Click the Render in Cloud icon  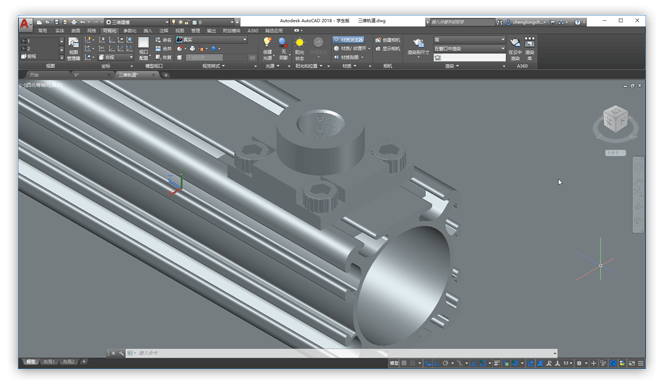click(515, 48)
